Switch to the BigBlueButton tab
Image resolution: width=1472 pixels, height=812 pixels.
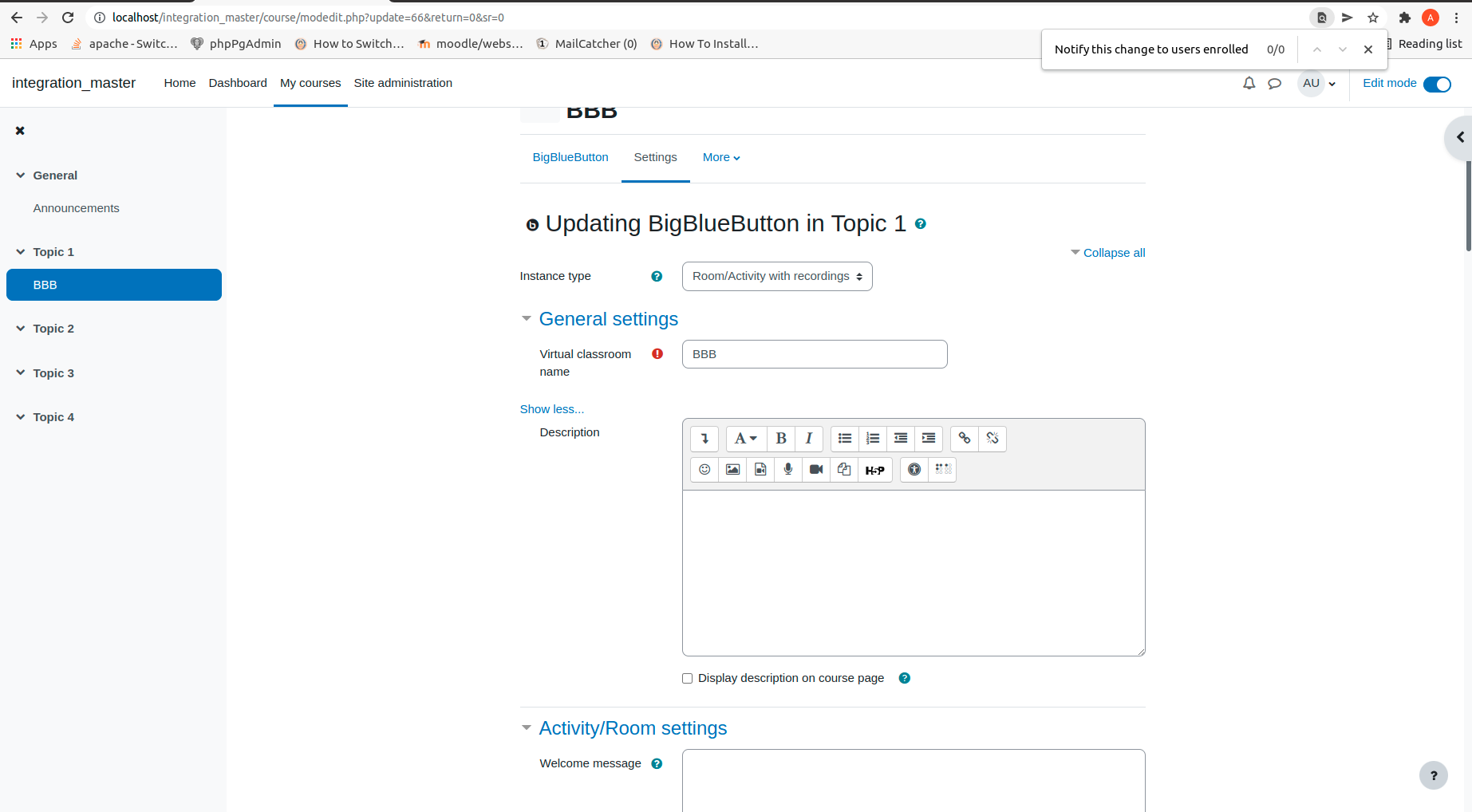570,158
